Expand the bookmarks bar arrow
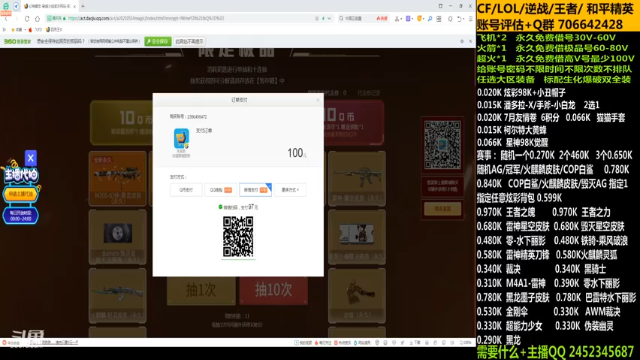The height and width of the screenshot is (360, 640). tap(4, 30)
